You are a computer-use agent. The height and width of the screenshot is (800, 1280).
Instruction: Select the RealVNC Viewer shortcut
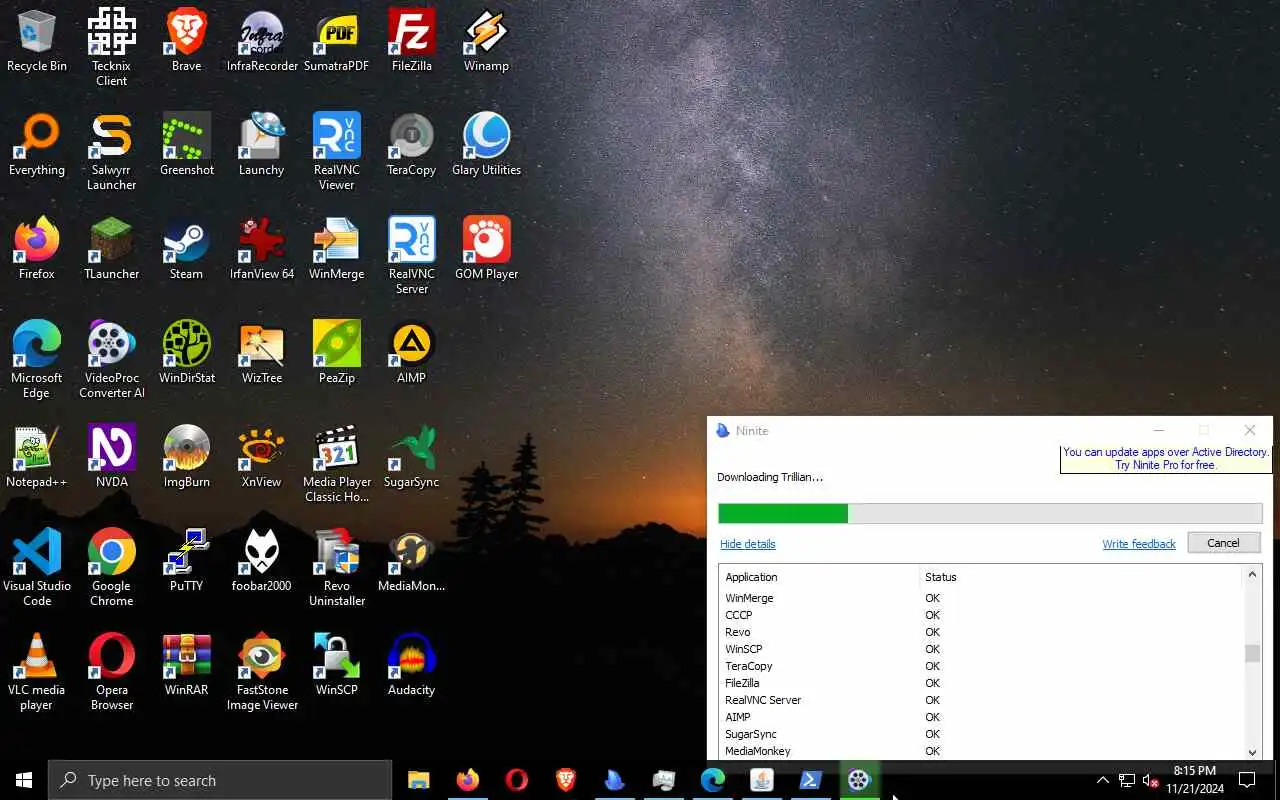337,151
